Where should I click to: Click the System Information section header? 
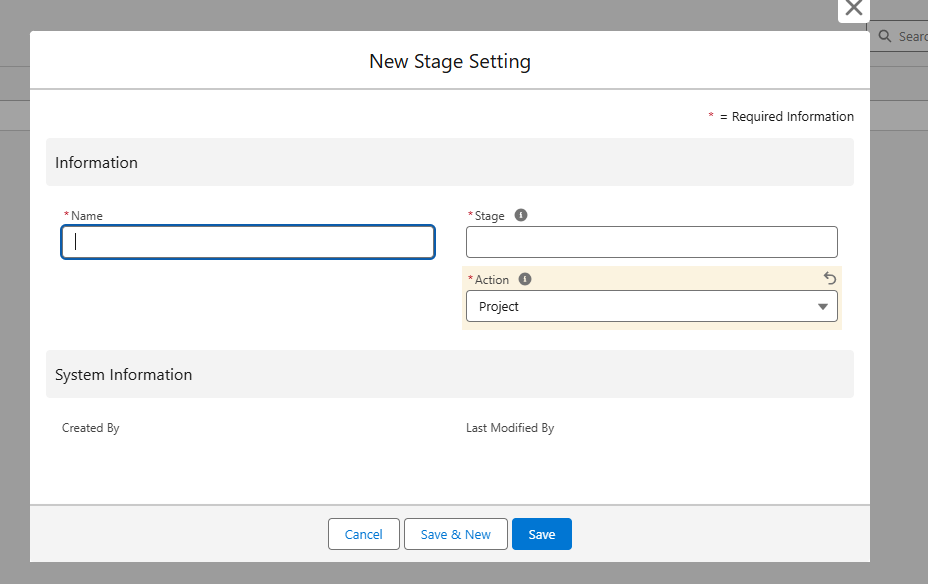coord(124,374)
